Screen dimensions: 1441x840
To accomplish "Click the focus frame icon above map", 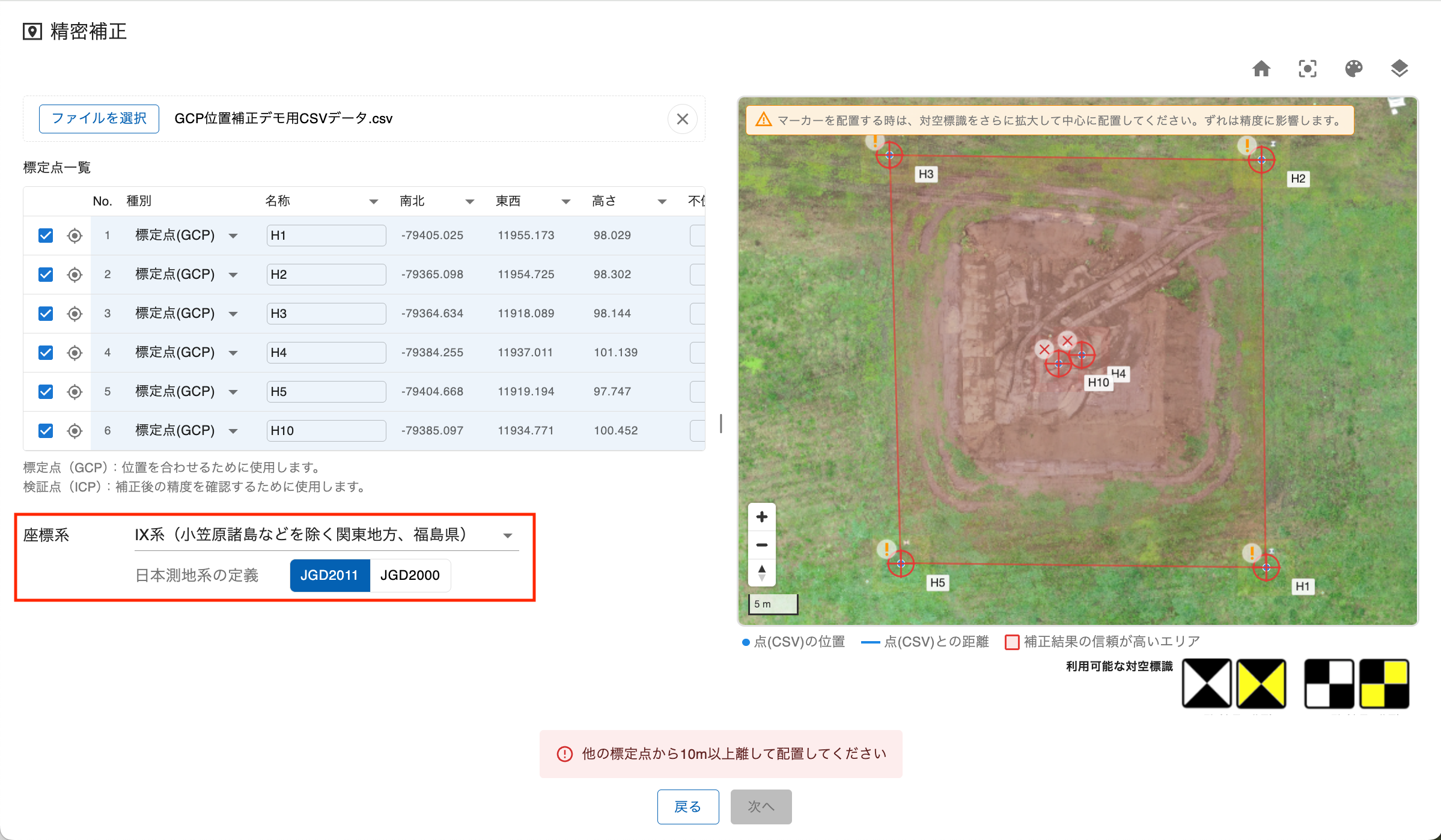I will point(1307,68).
